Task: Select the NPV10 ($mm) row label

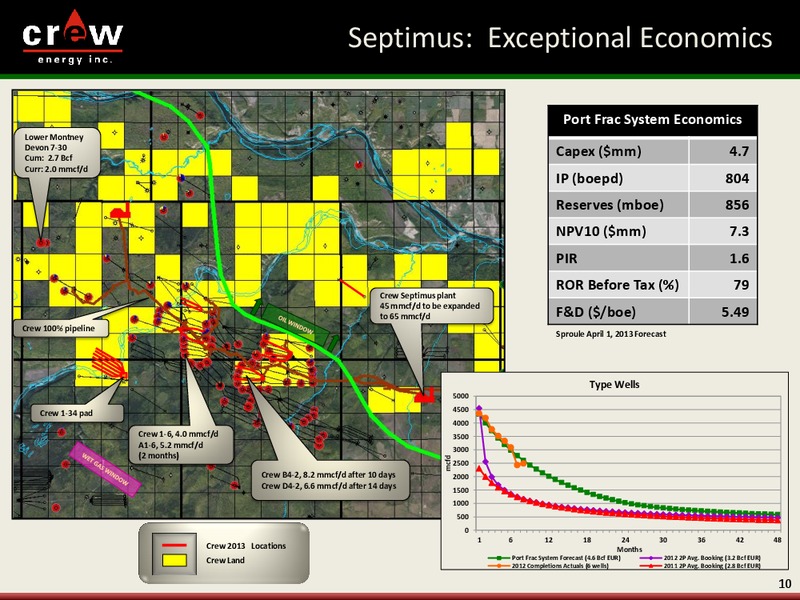Action: point(601,232)
